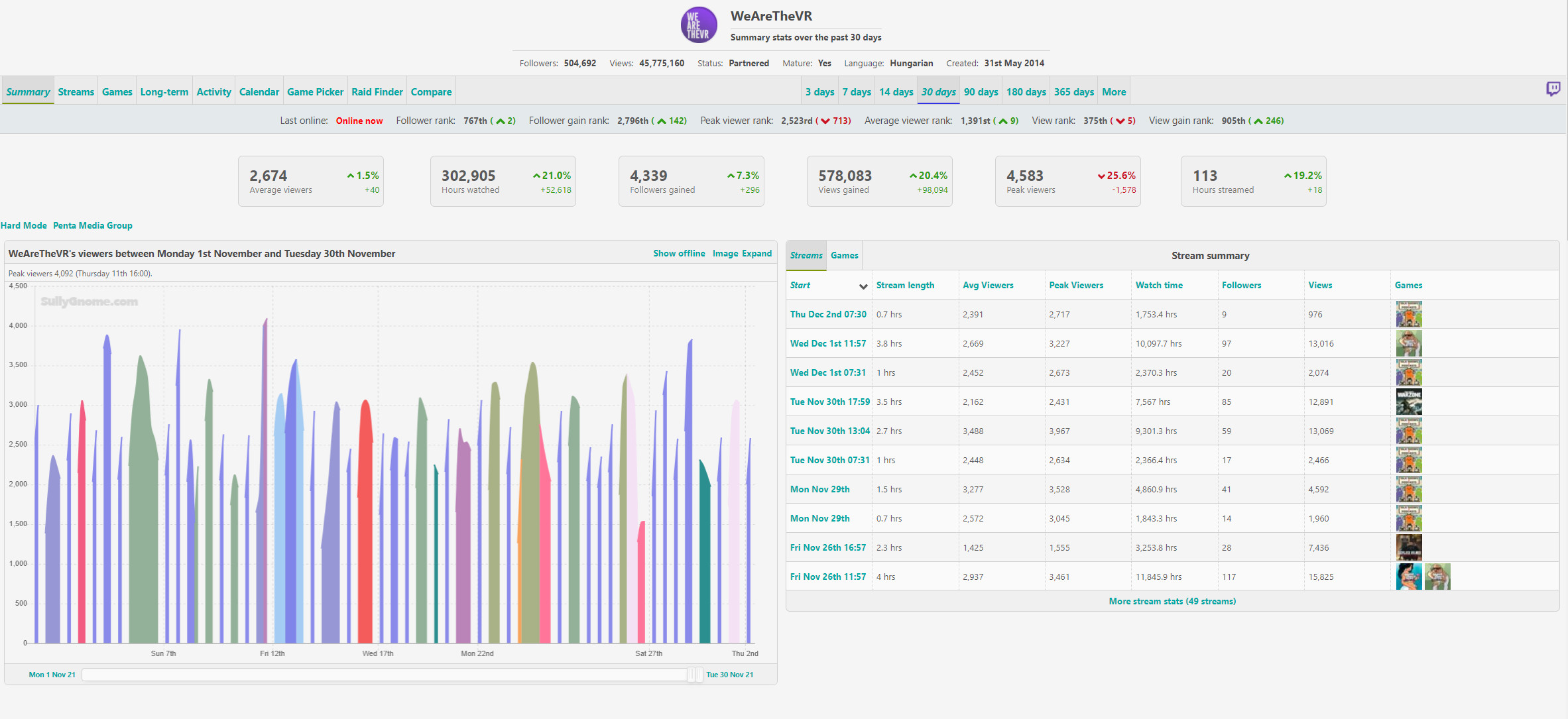Open the Raid Finder tab
The image size is (1568, 719).
point(377,92)
